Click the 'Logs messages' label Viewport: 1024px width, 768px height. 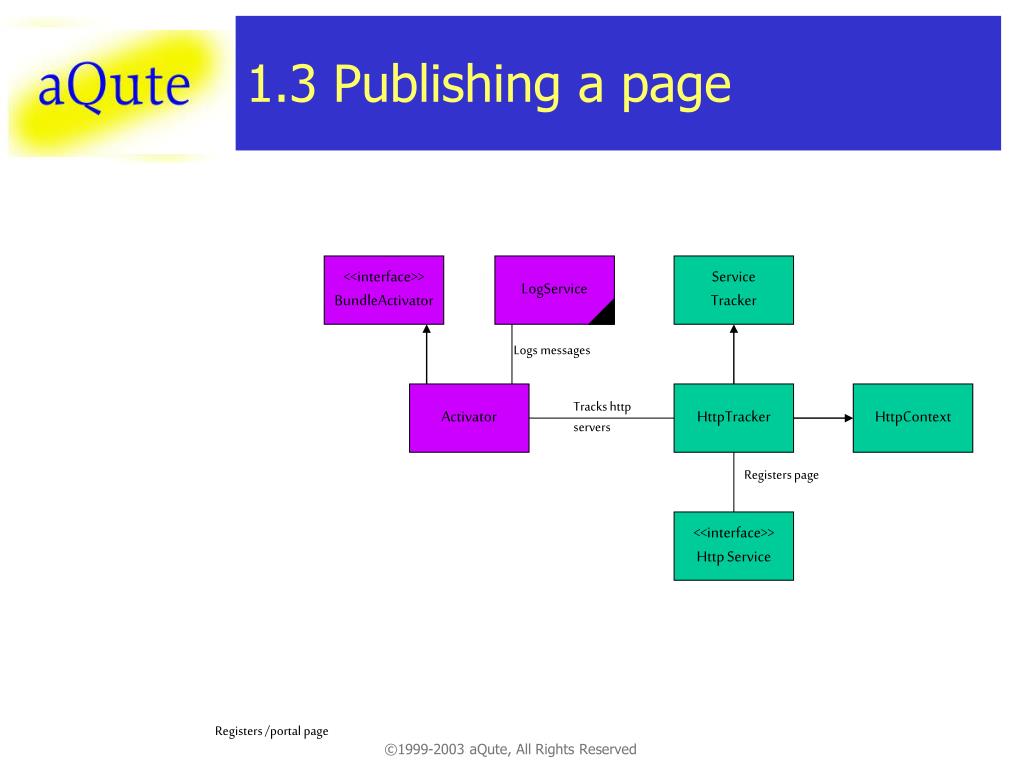[552, 351]
